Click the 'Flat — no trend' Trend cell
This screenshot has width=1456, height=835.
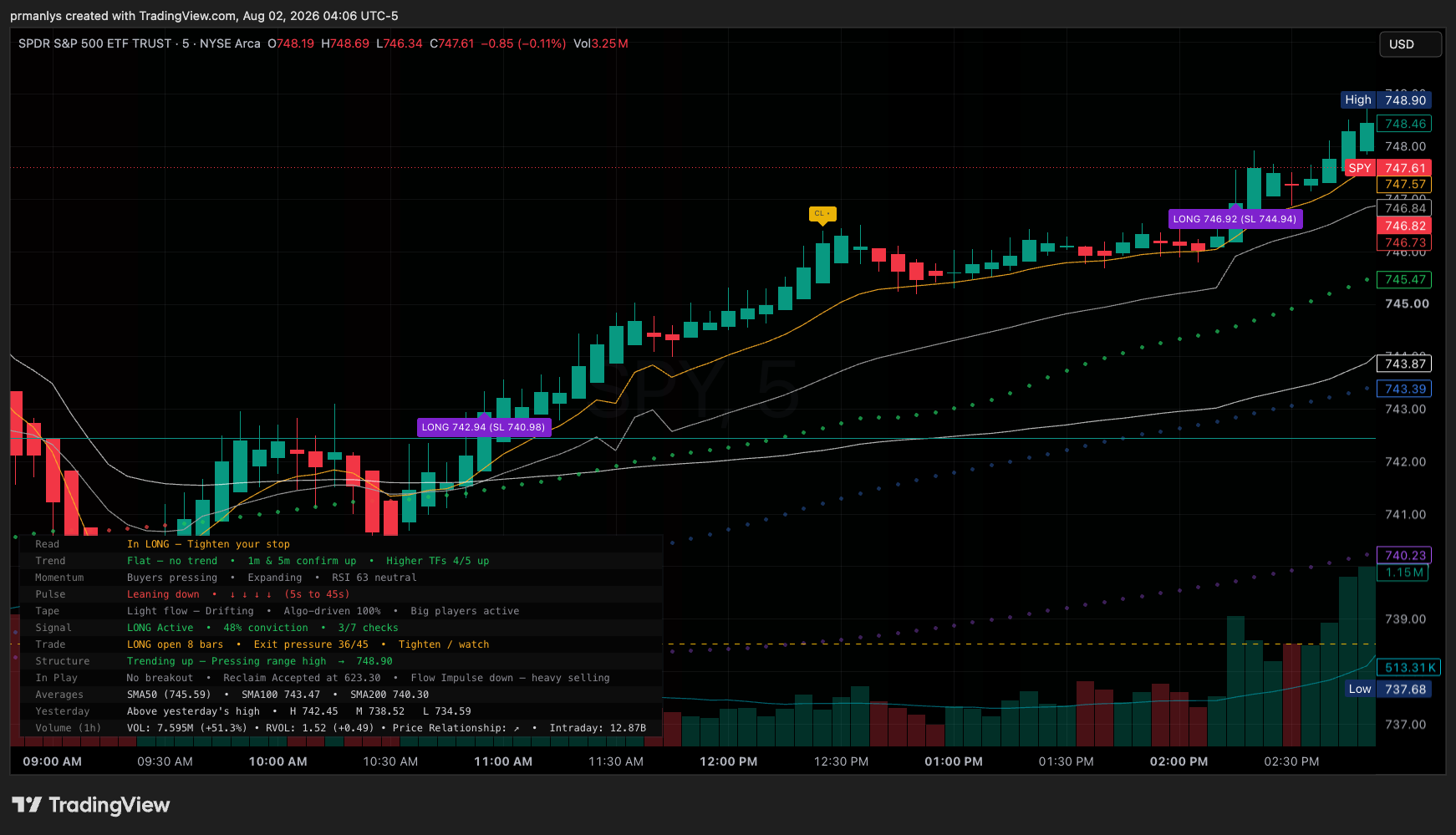[x=172, y=561]
